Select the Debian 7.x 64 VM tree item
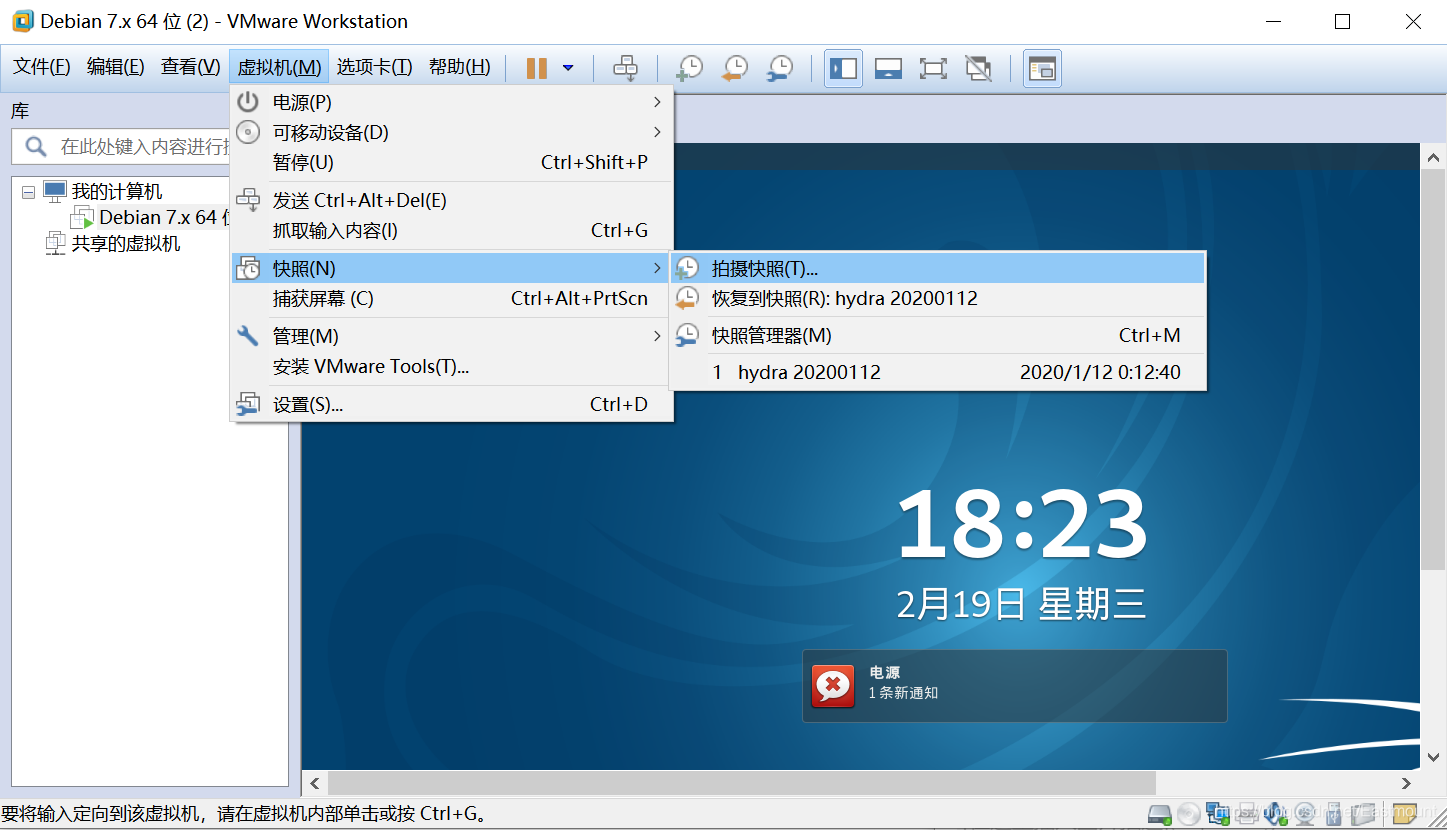 tap(164, 217)
